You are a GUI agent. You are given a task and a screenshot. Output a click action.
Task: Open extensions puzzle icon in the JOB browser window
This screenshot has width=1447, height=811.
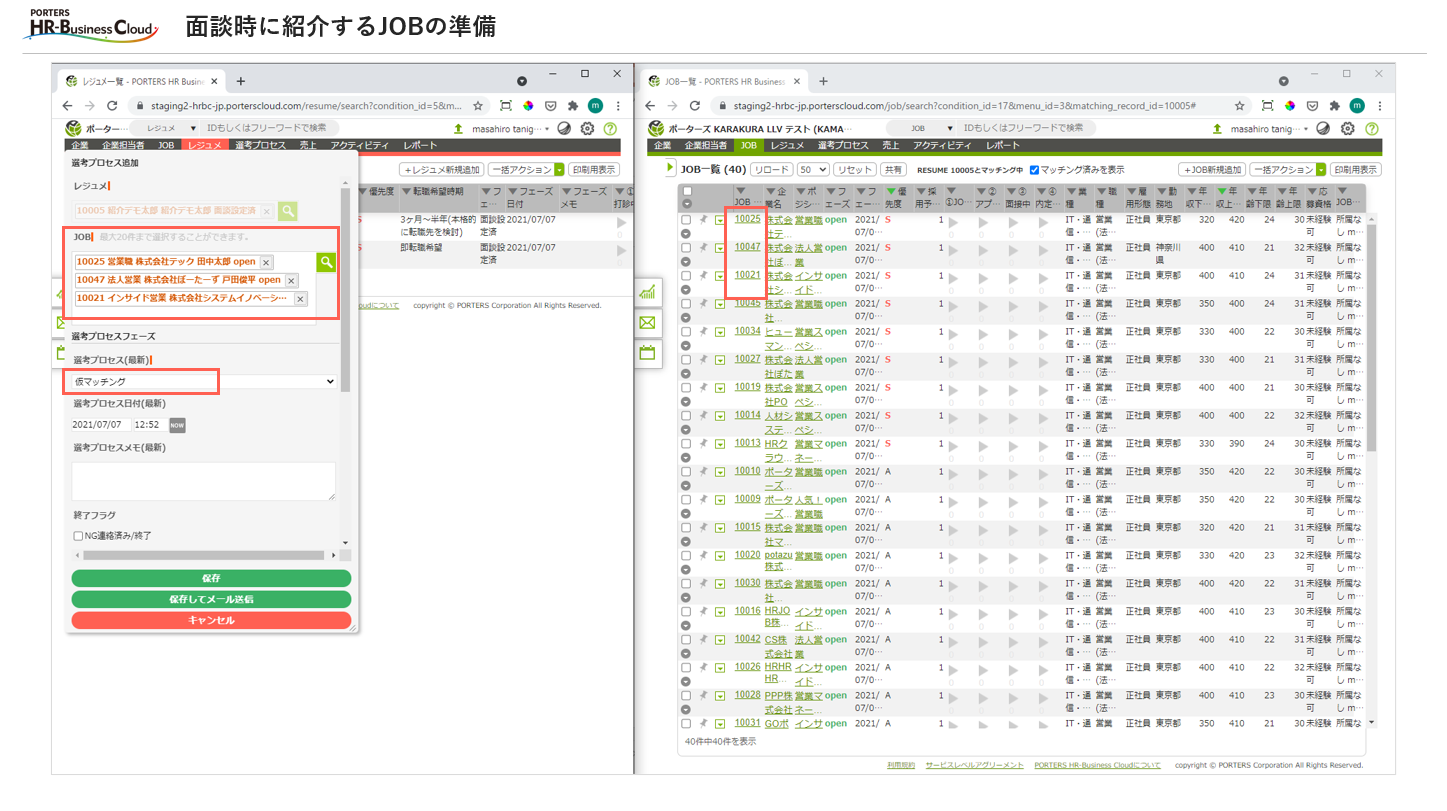click(x=1334, y=105)
